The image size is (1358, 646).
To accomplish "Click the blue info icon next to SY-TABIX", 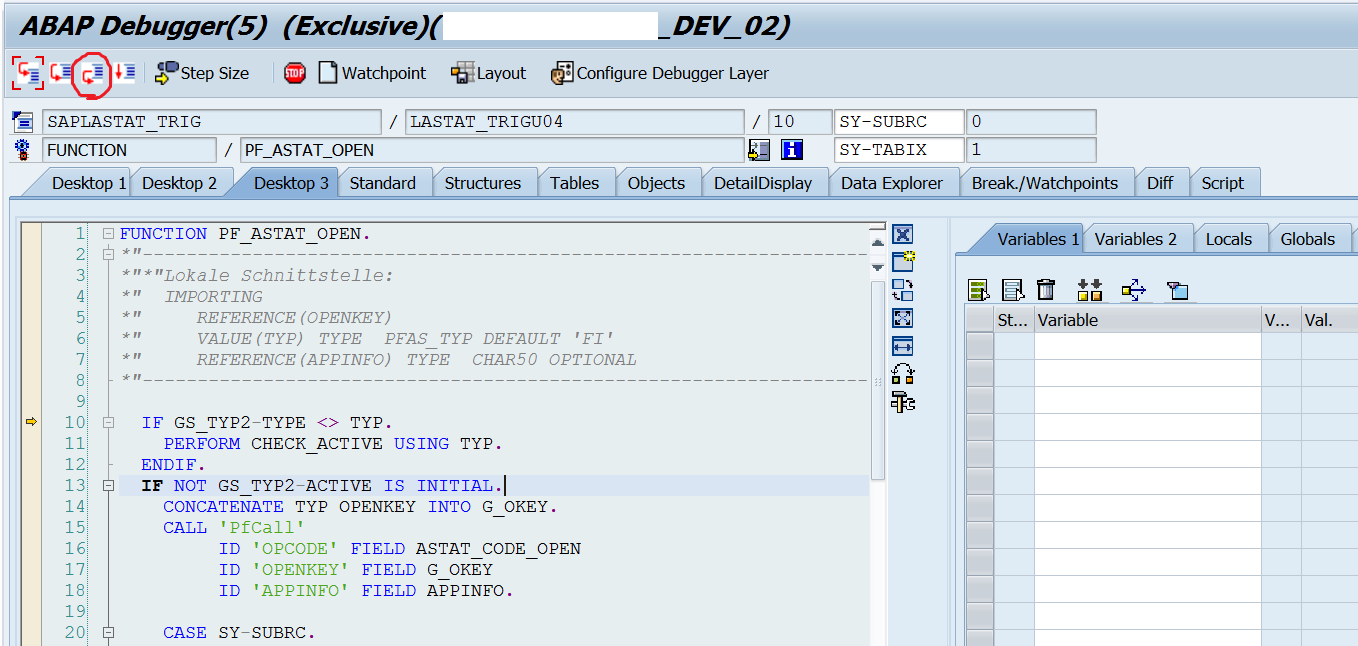I will [x=793, y=150].
